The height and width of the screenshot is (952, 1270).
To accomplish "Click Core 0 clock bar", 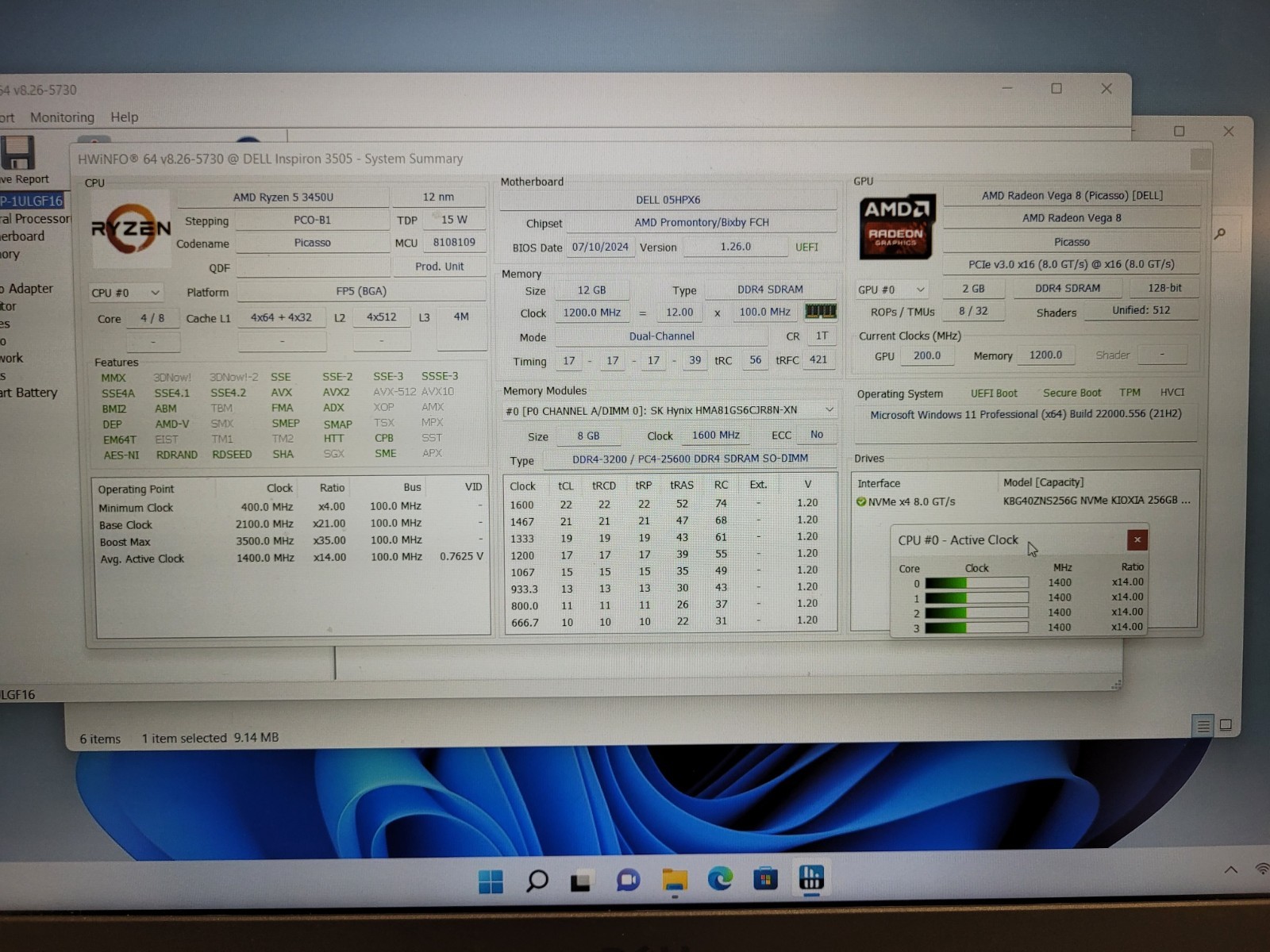I will pos(976,583).
